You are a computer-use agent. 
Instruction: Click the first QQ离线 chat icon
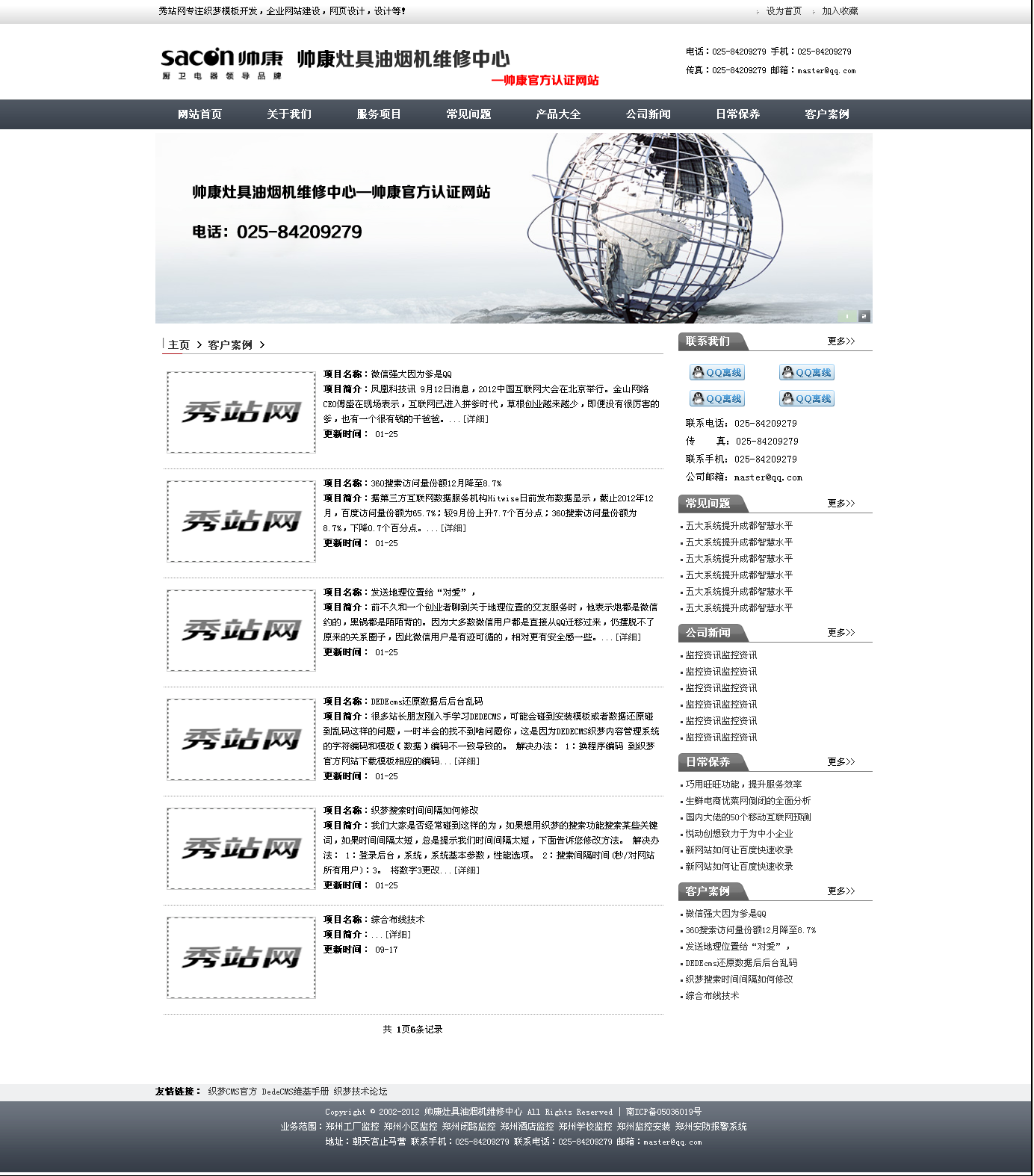pyautogui.click(x=717, y=373)
